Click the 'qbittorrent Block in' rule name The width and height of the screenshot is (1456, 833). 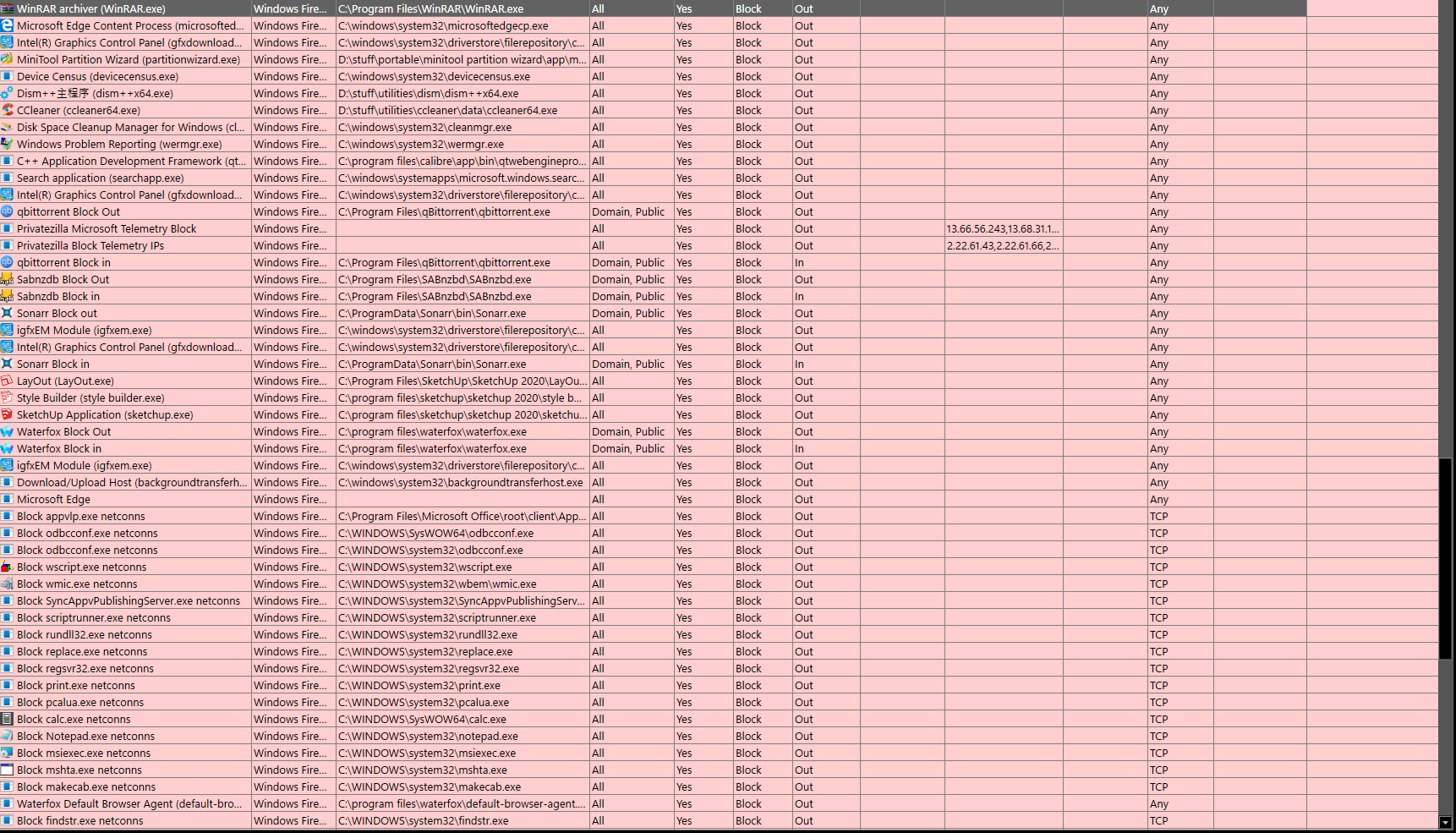[x=63, y=262]
